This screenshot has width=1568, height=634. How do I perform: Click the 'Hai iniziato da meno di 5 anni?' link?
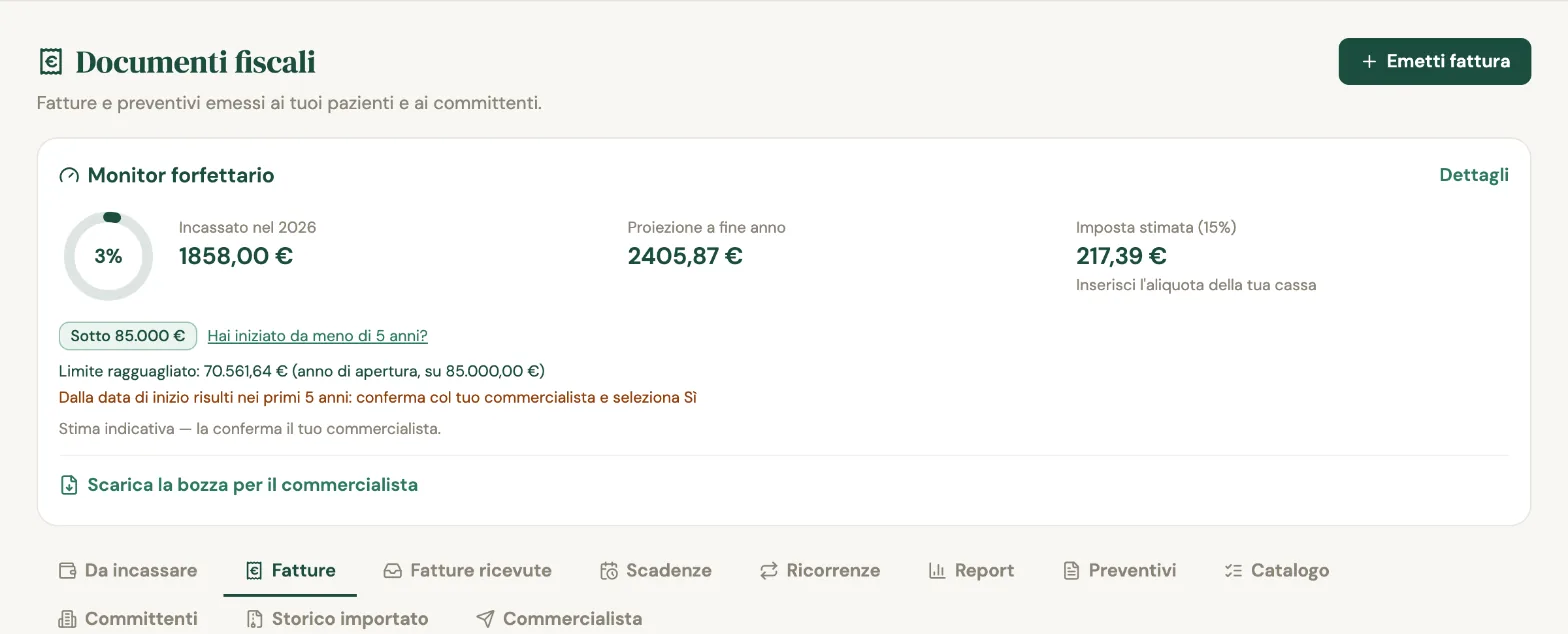pyautogui.click(x=317, y=336)
